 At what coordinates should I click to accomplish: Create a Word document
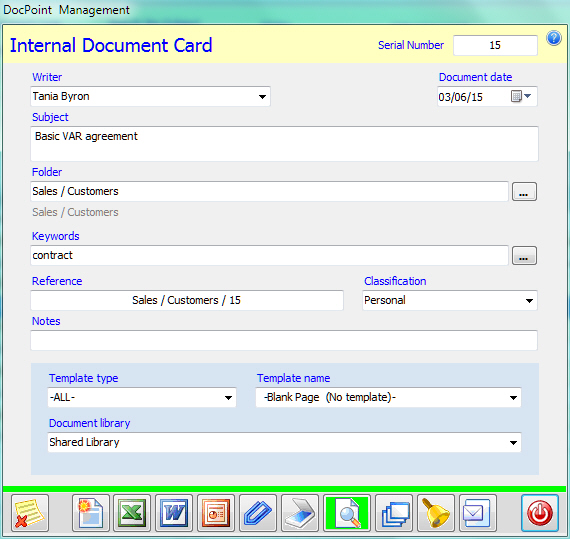point(174,513)
